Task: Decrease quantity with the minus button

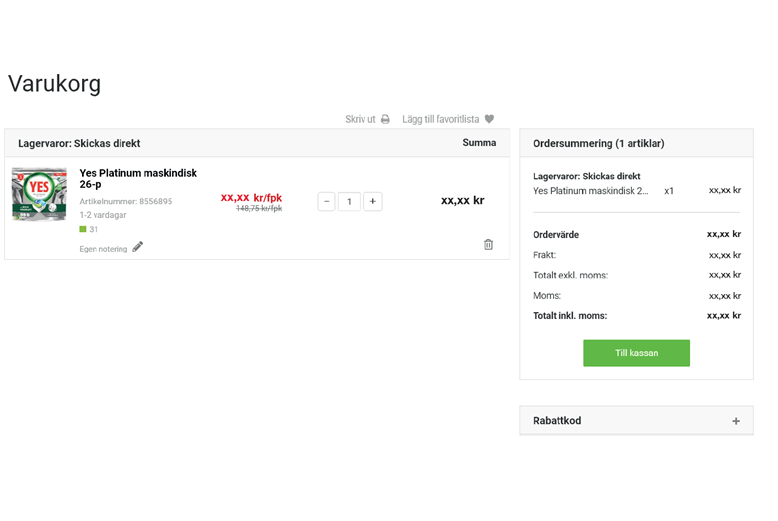Action: (326, 201)
